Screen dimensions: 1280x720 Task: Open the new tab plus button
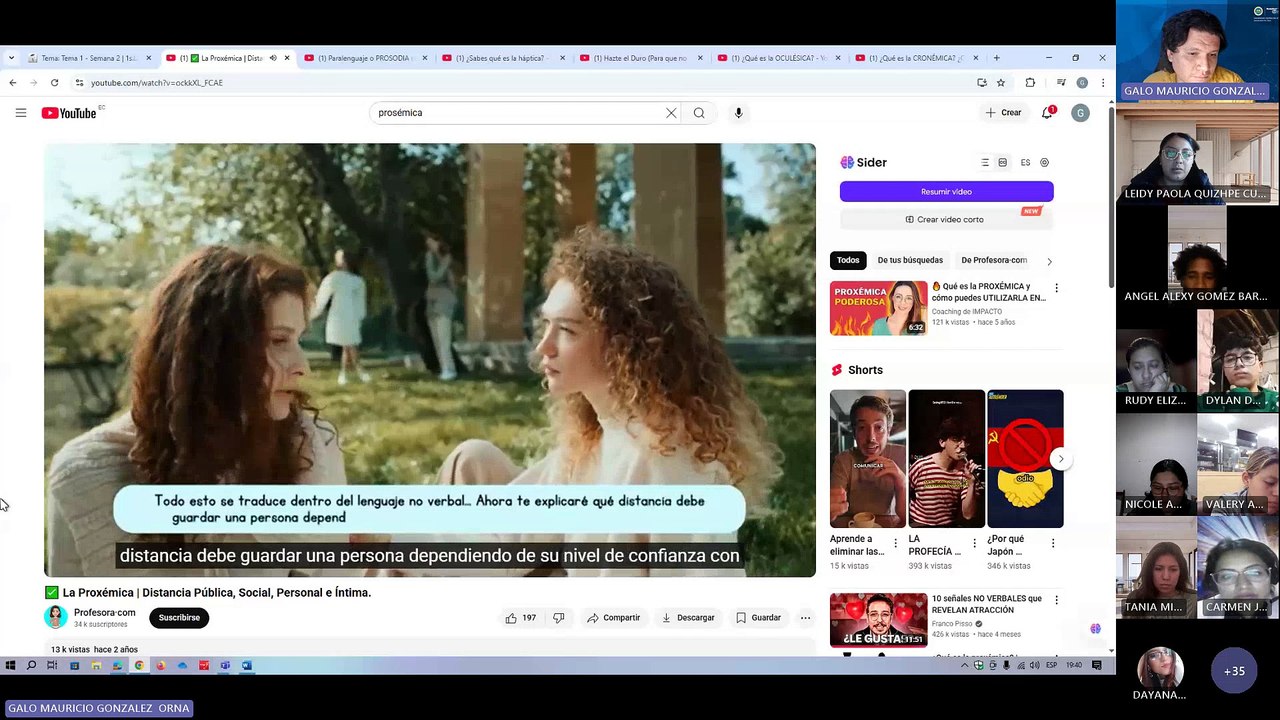pos(996,58)
